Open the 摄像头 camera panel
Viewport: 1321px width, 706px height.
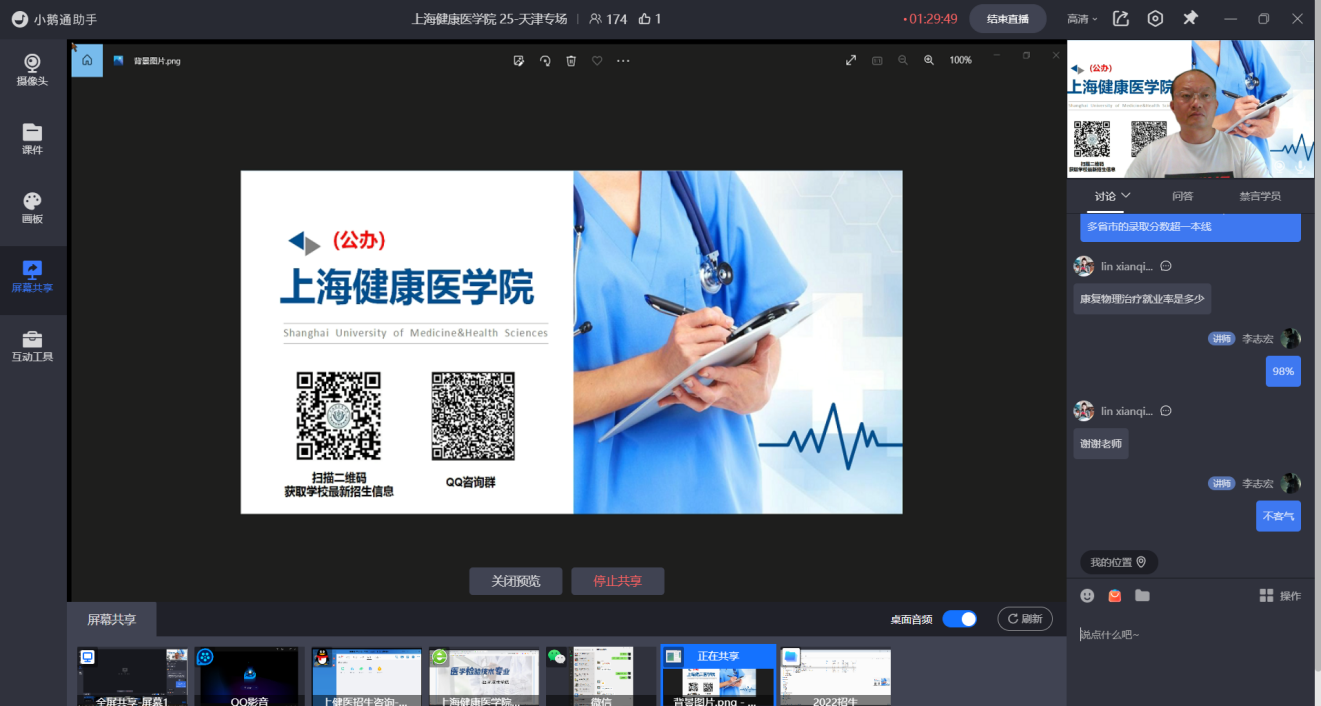pos(32,70)
